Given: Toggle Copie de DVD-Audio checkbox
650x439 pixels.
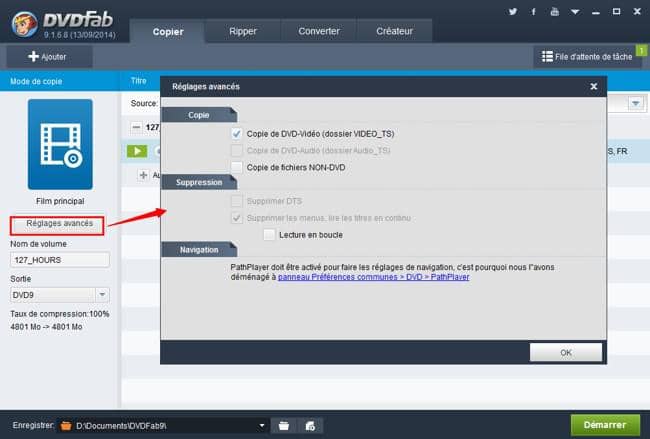Looking at the screenshot, I should [x=236, y=150].
